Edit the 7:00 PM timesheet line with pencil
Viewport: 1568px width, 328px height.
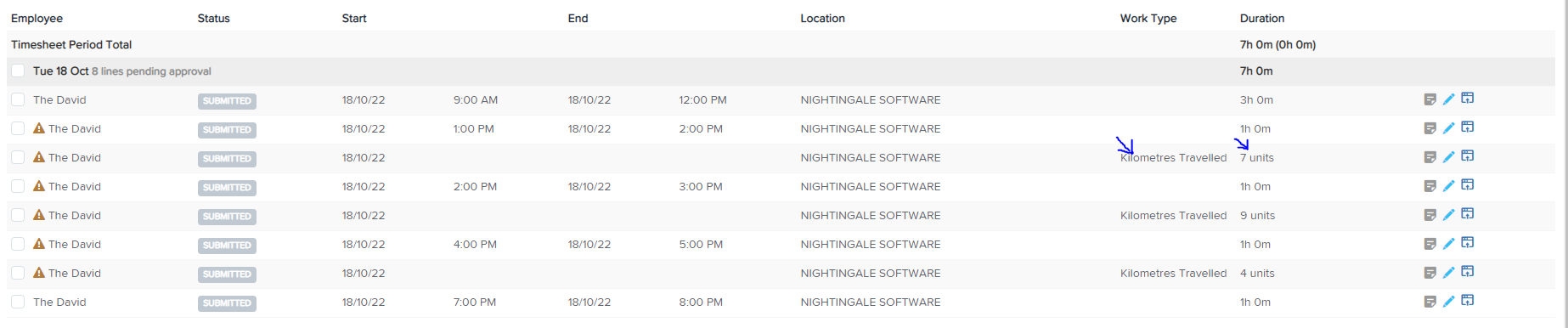click(1449, 303)
